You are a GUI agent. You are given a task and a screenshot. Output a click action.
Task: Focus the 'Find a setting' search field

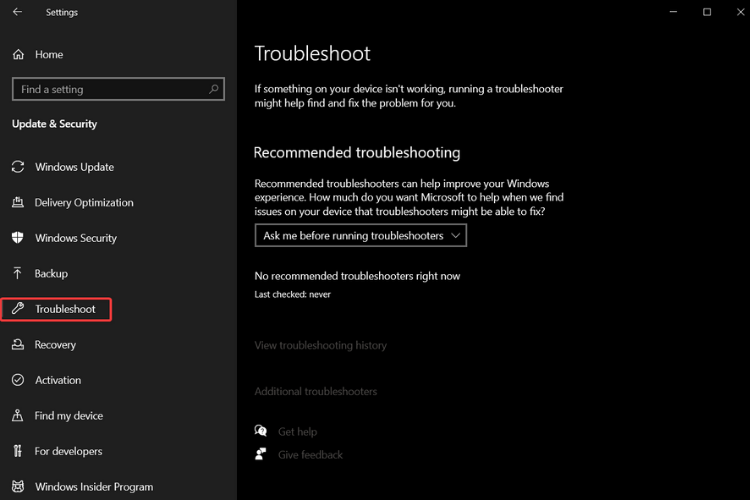tap(118, 89)
